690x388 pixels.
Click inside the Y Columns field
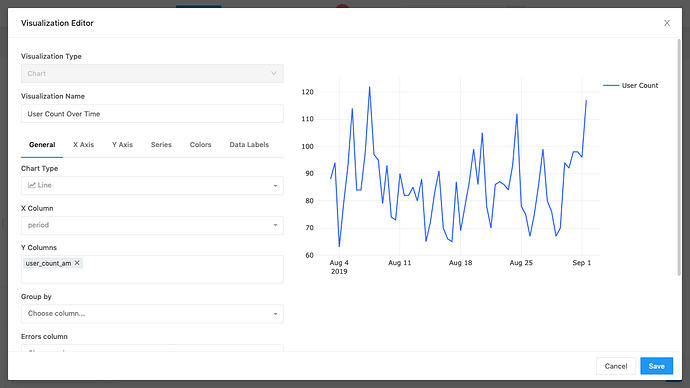pos(152,269)
